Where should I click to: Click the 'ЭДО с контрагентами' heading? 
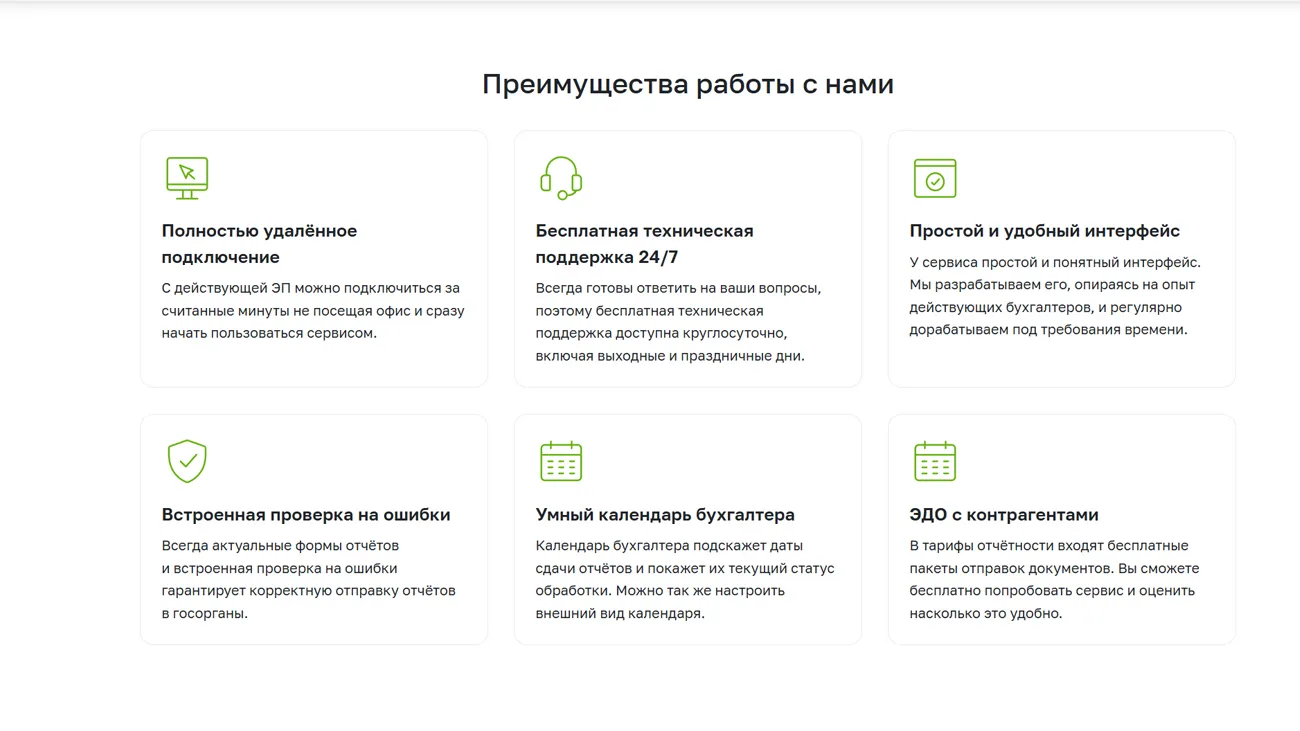[x=1003, y=515]
